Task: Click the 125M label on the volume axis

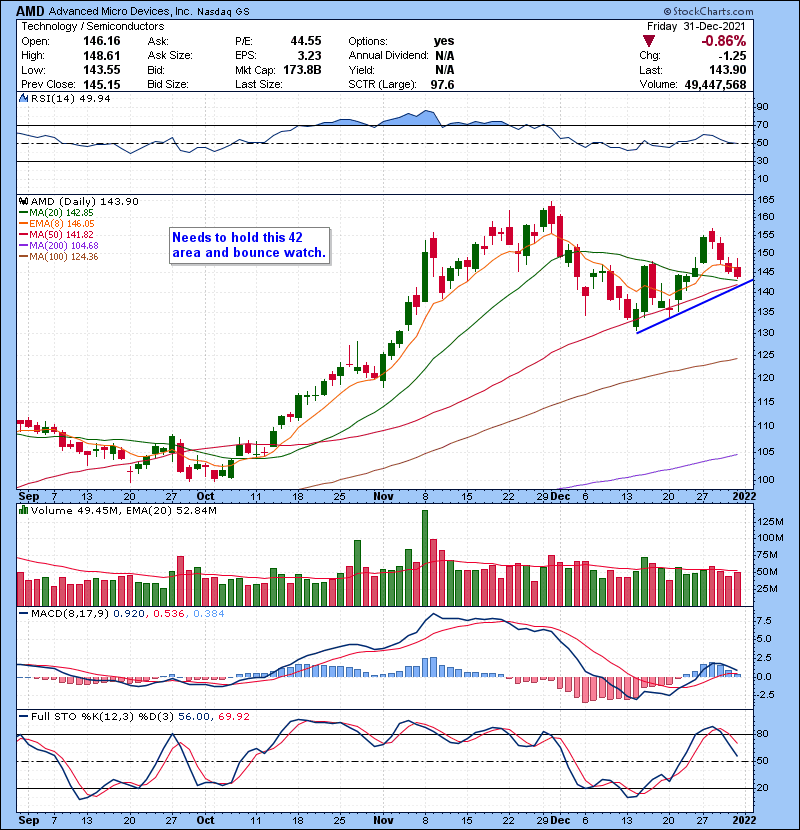Action: [770, 522]
